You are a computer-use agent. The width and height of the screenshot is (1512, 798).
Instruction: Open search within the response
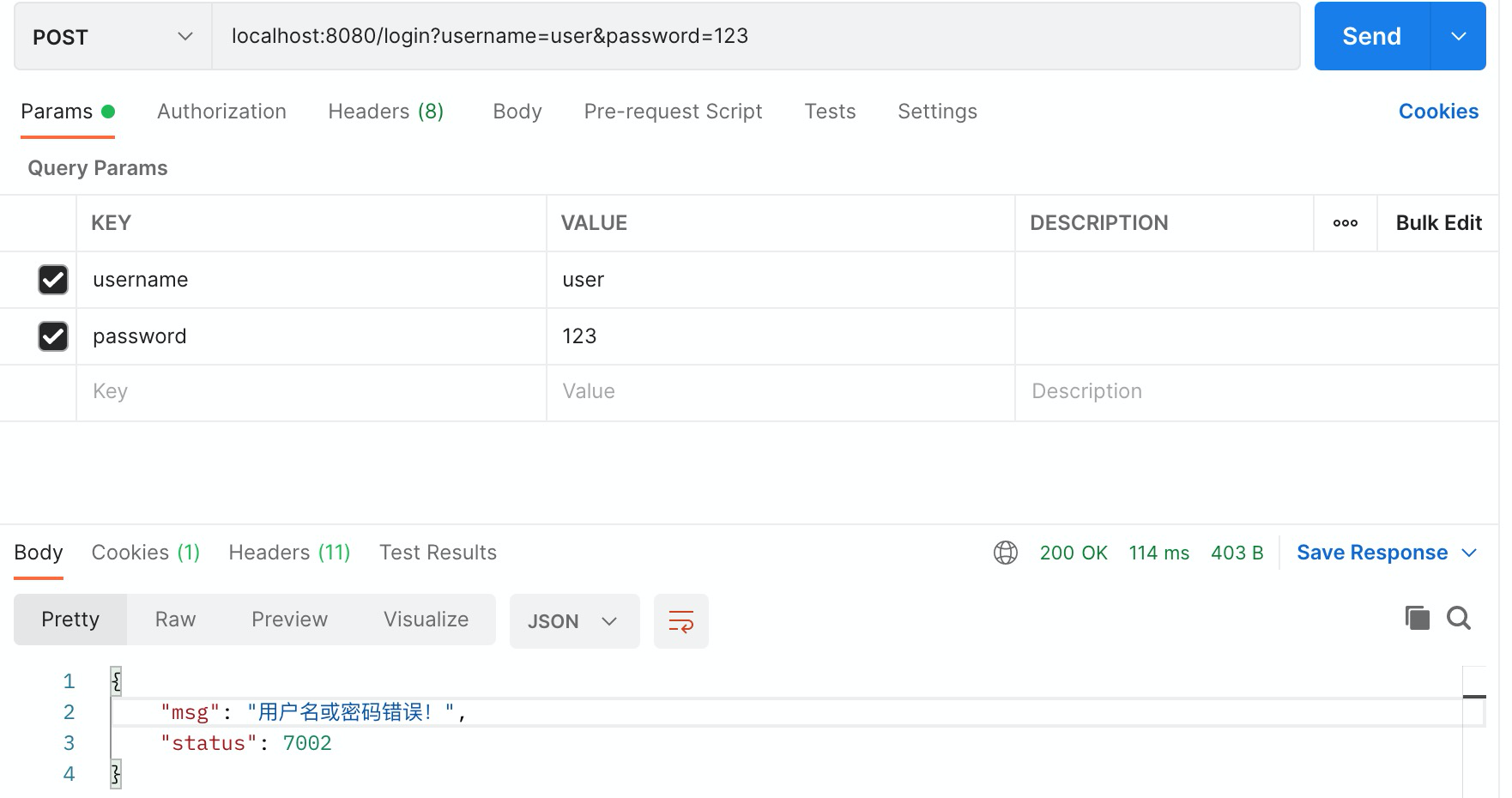click(1459, 618)
